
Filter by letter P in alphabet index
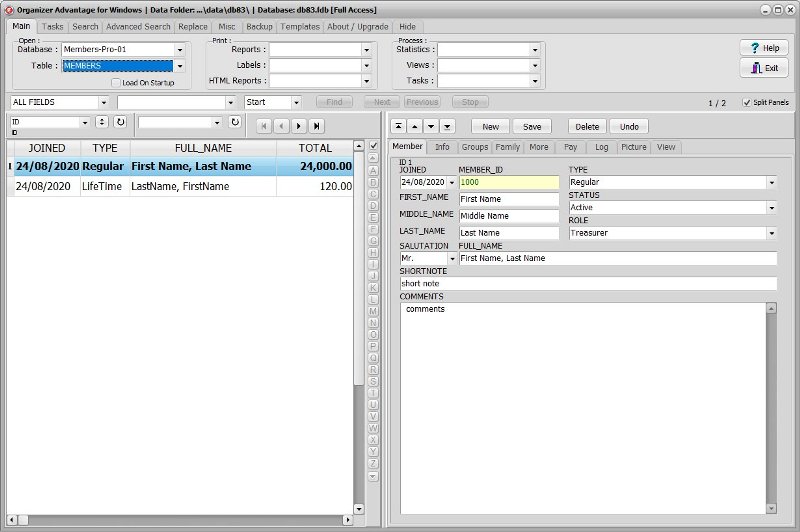point(373,346)
